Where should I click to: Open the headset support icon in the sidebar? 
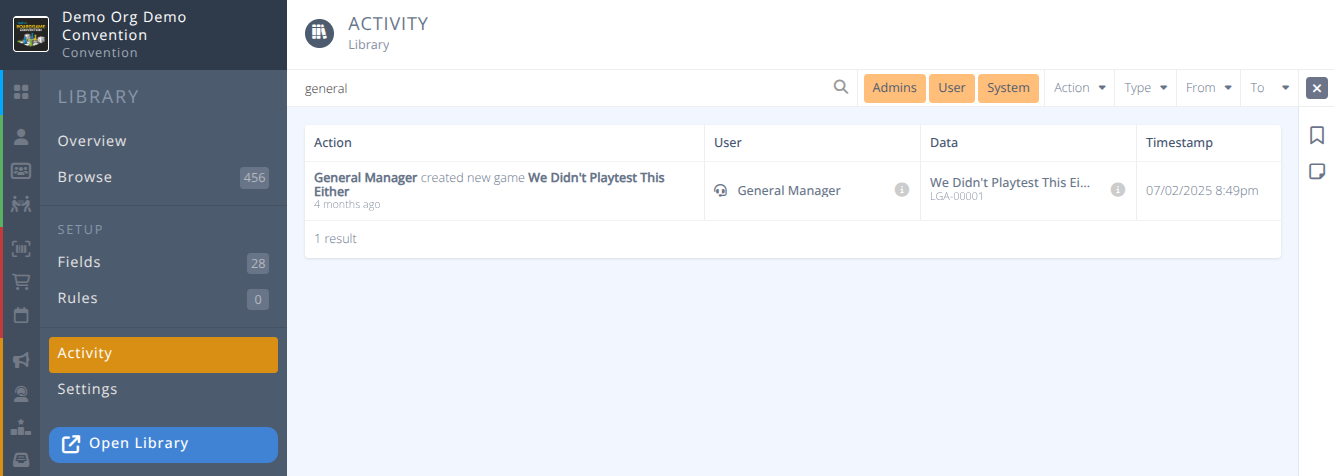(x=21, y=393)
